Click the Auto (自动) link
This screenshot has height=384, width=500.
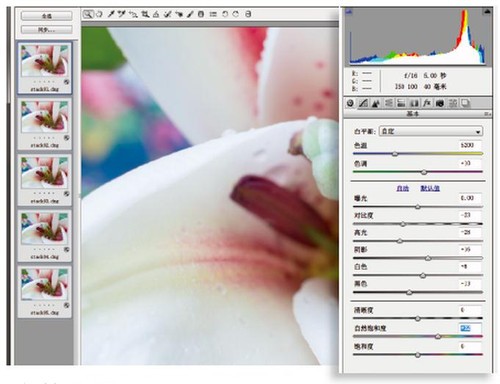click(402, 188)
